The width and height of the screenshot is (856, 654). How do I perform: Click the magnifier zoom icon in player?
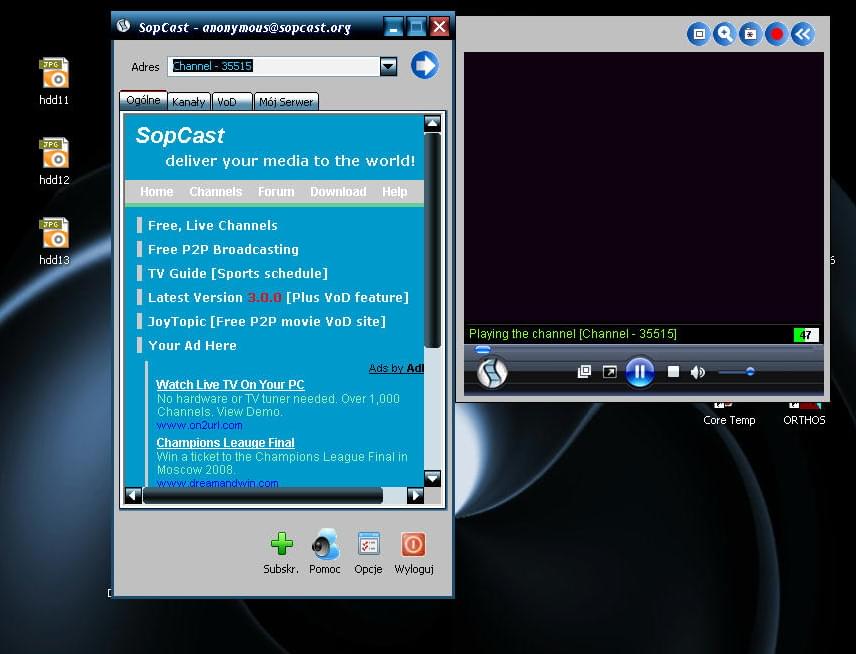click(x=725, y=34)
